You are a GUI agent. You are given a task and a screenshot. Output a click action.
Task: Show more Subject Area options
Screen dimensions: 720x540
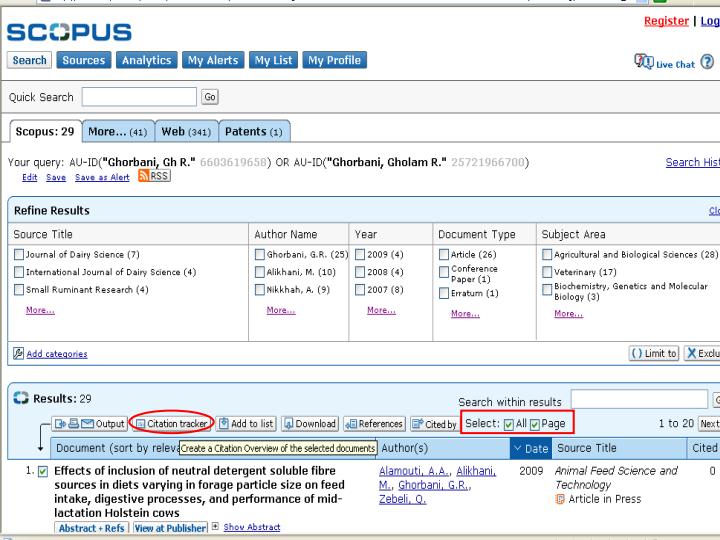tap(568, 314)
